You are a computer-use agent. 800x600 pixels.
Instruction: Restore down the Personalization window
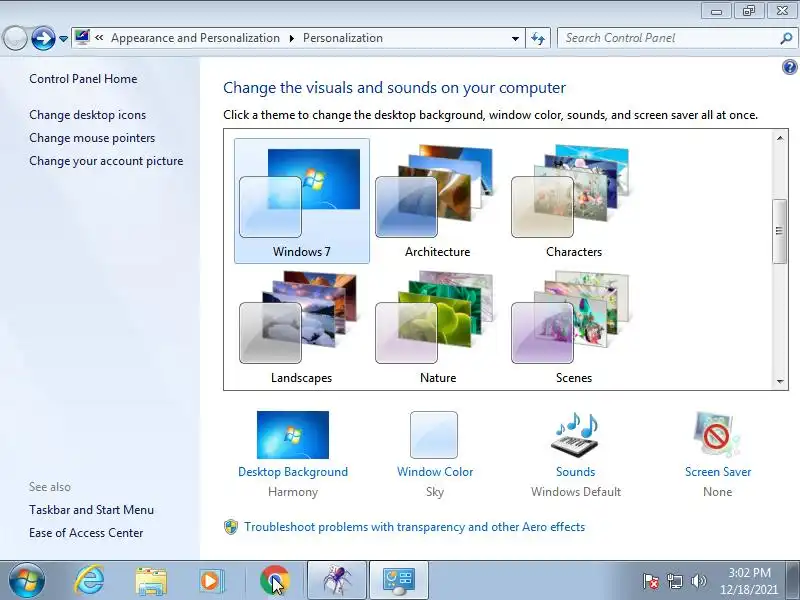point(749,11)
